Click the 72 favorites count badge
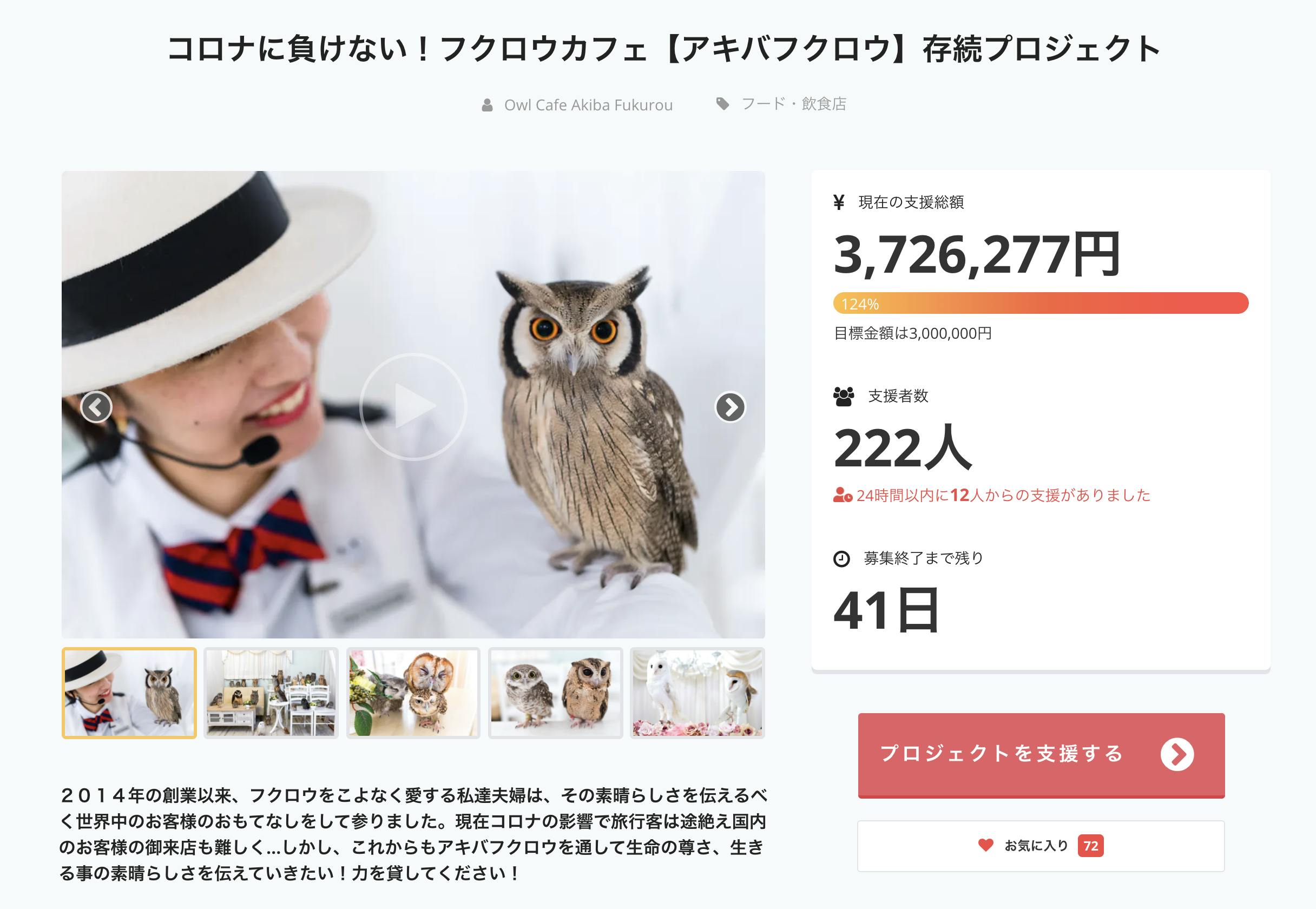Viewport: 1316px width, 909px height. [1090, 846]
